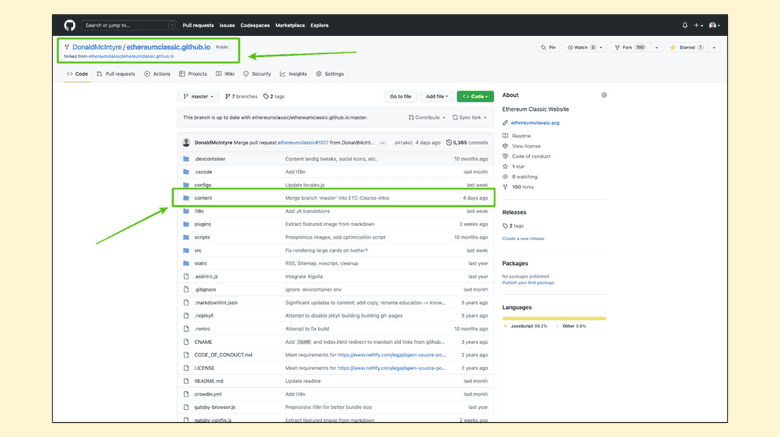Open the Add file dropdown
The image size is (780, 437).
(437, 97)
